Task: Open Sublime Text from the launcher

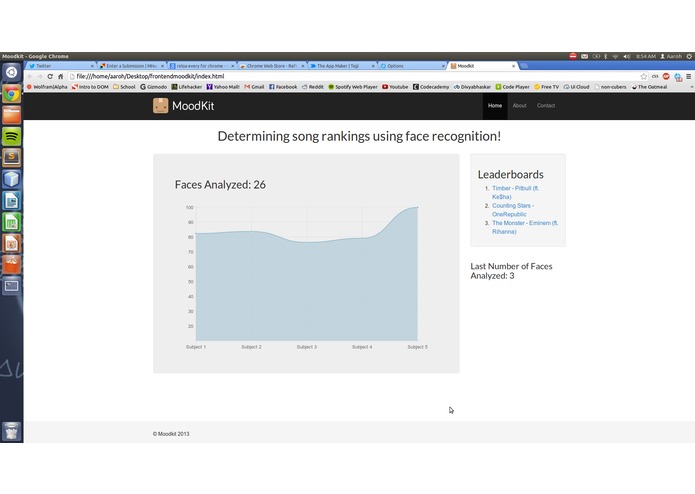Action: pyautogui.click(x=12, y=157)
